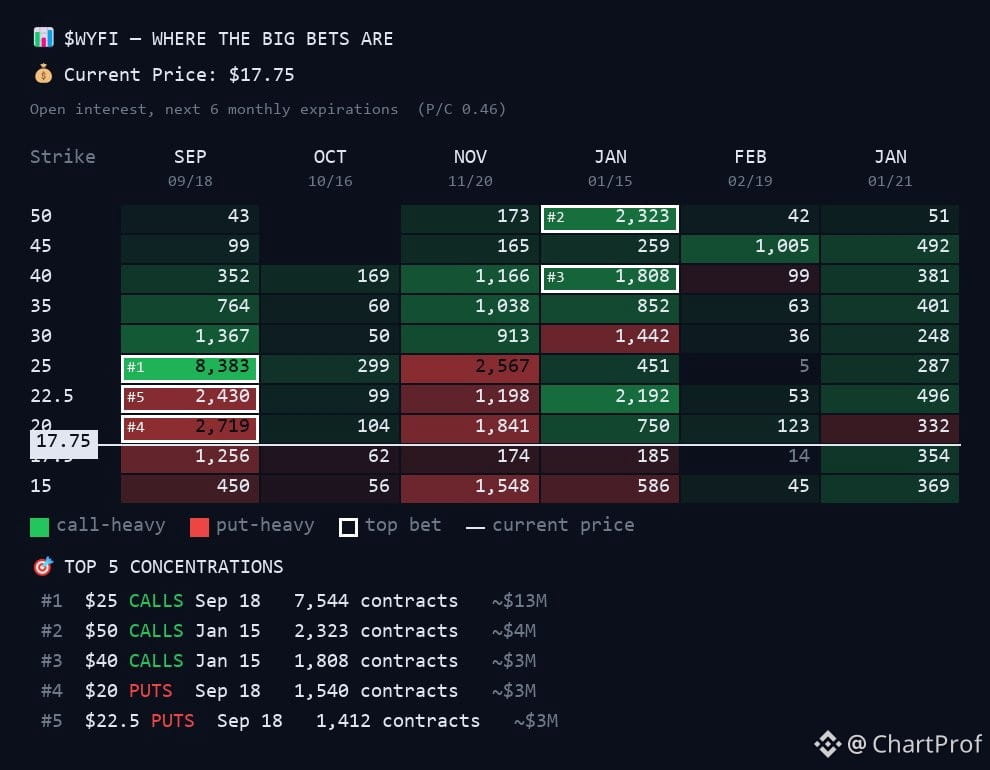
Task: Click the last JAN column cell showing 369
Action: point(890,487)
